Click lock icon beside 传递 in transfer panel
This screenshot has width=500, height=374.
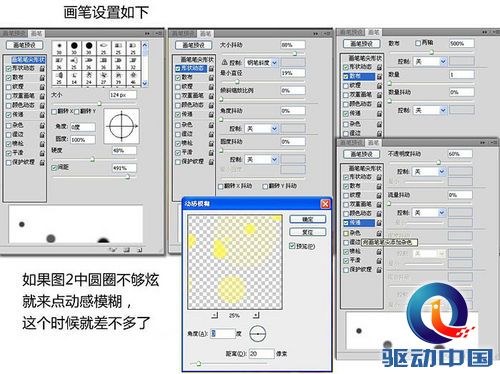(379, 223)
